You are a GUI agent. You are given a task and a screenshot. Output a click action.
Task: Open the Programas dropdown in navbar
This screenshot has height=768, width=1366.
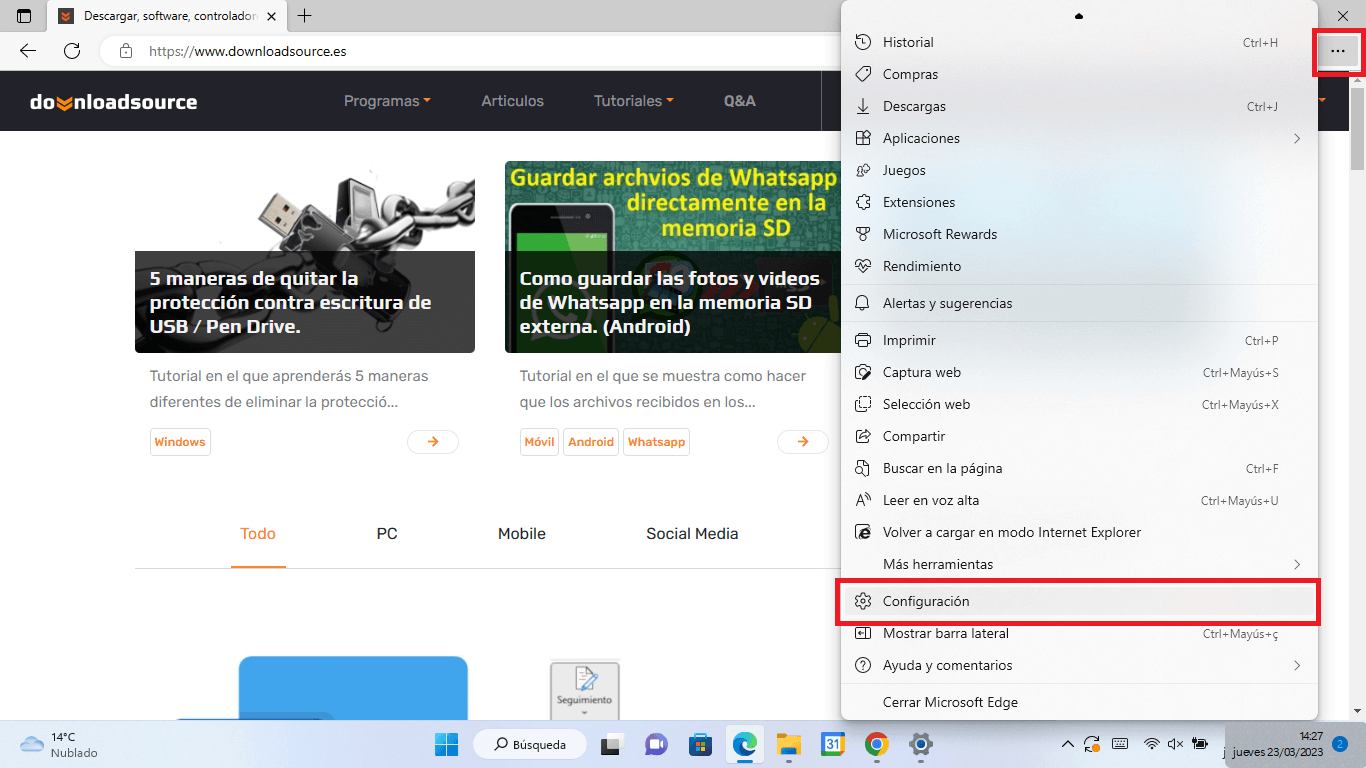(x=387, y=101)
